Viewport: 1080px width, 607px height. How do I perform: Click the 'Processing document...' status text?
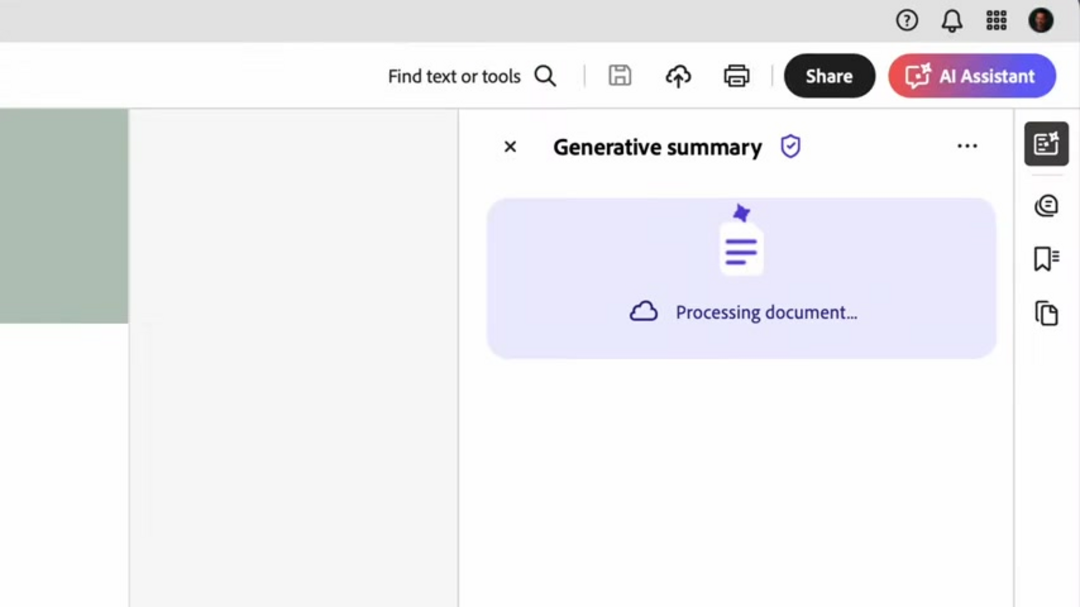(x=766, y=312)
